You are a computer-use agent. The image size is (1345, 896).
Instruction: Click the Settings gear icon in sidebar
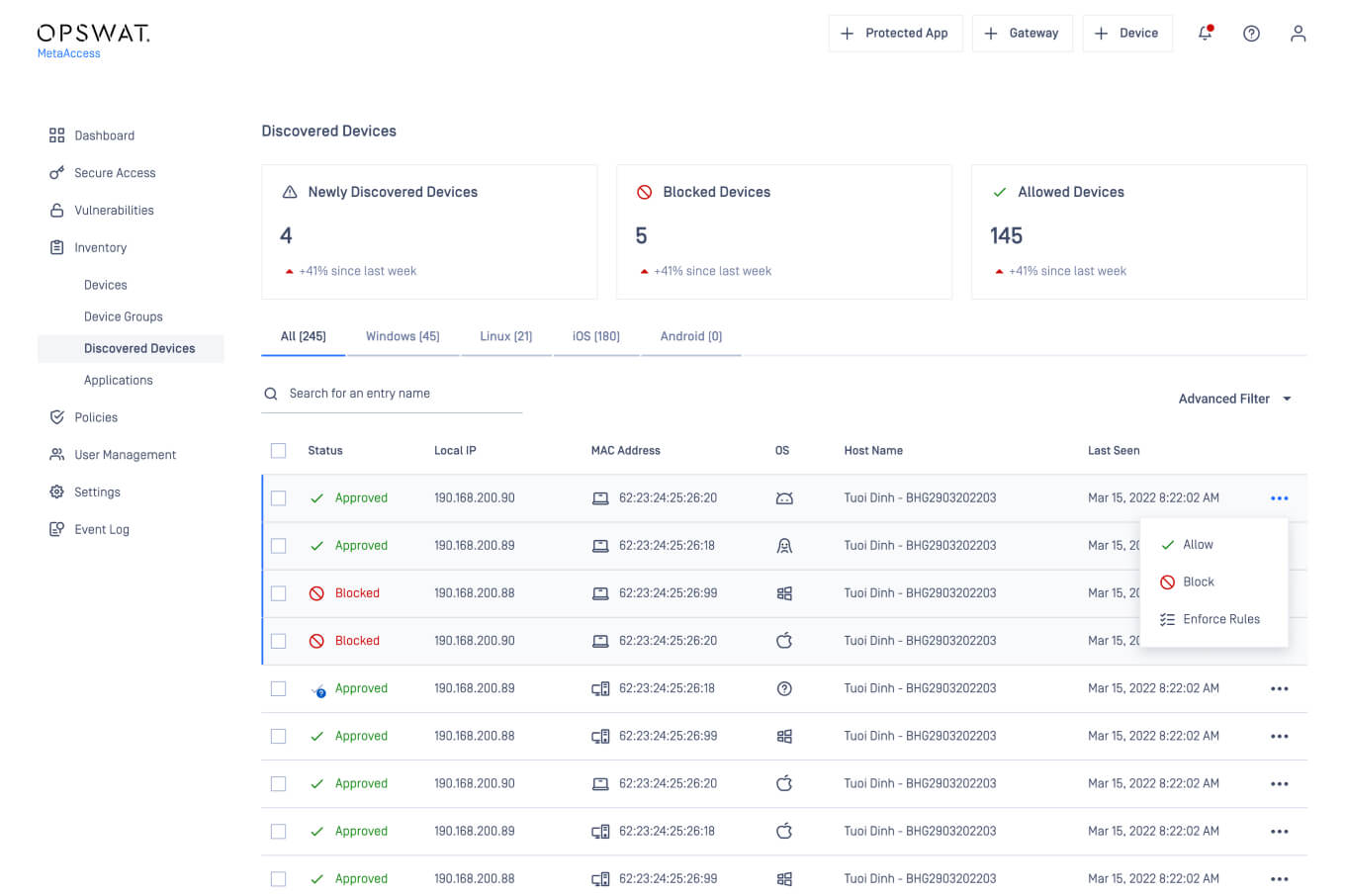(x=57, y=493)
